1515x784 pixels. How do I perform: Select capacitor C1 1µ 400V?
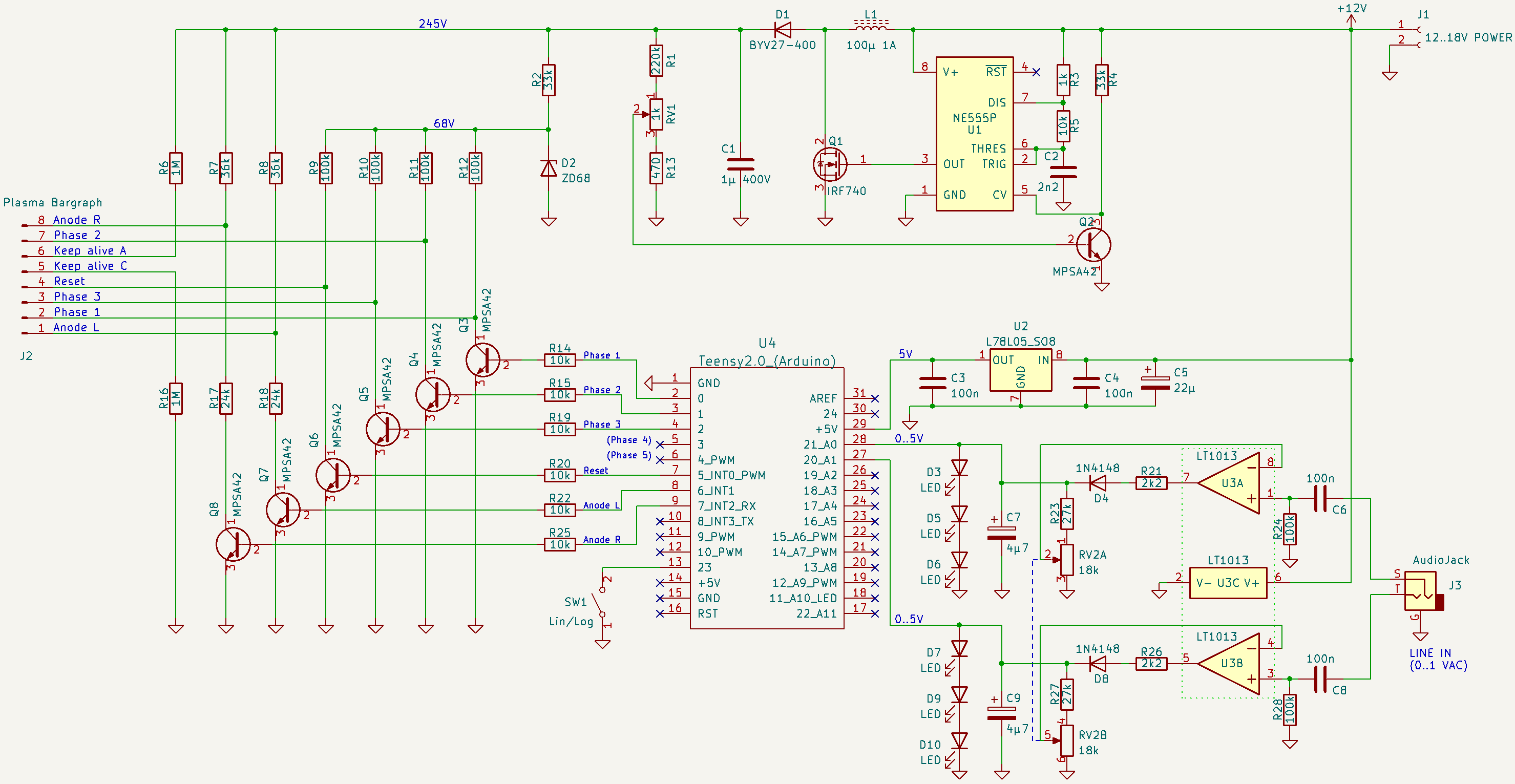coord(741,165)
